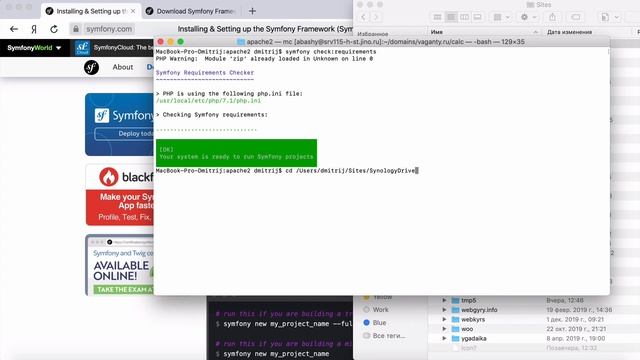Select the ygadaika folder icon
Screen dimensions: 640x360
click(456, 338)
